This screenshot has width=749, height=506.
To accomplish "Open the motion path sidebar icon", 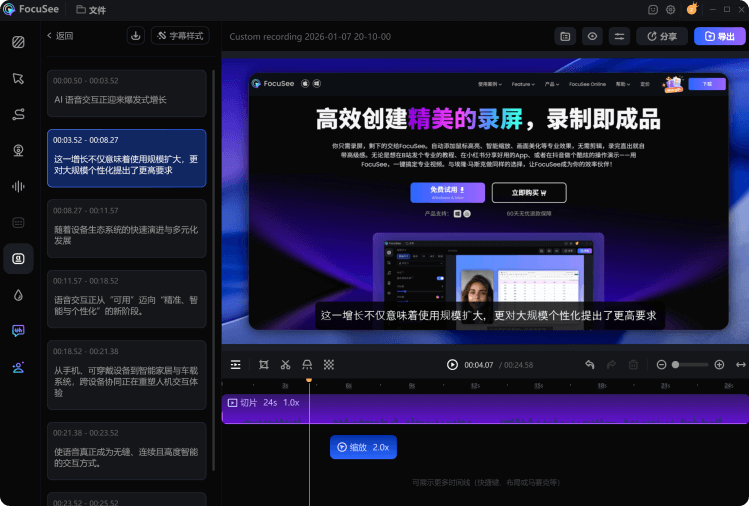I will [18, 114].
